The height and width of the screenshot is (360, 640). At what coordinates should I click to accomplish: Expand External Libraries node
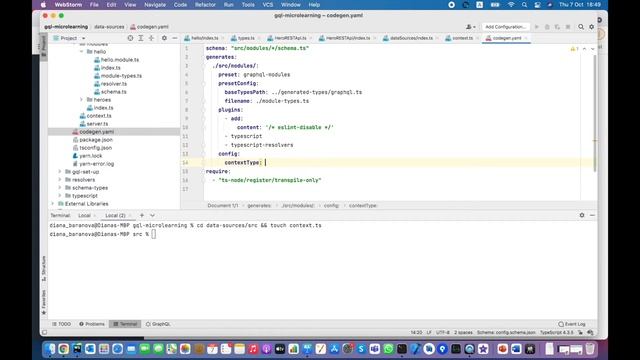click(53, 204)
